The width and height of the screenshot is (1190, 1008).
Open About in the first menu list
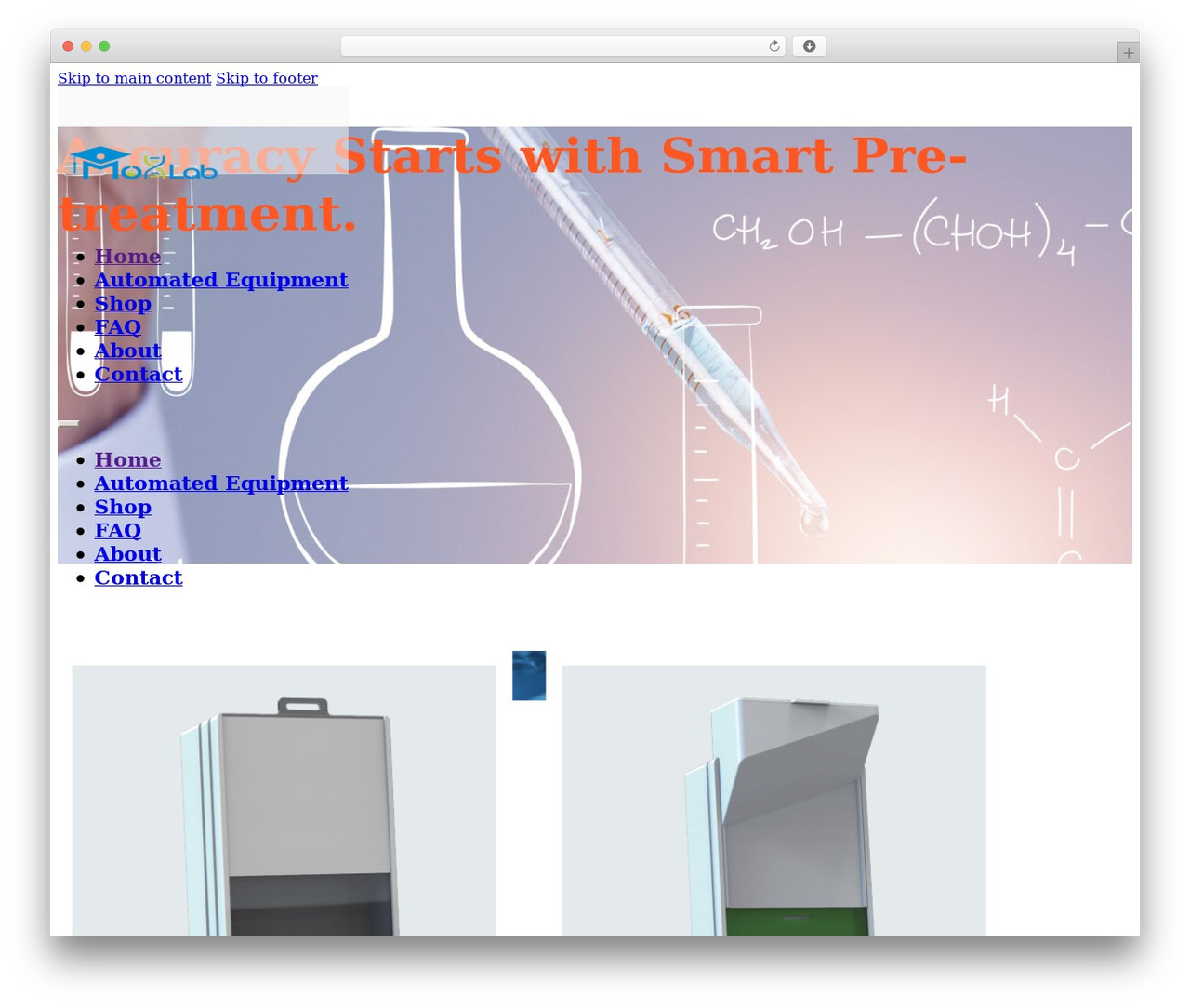point(127,351)
